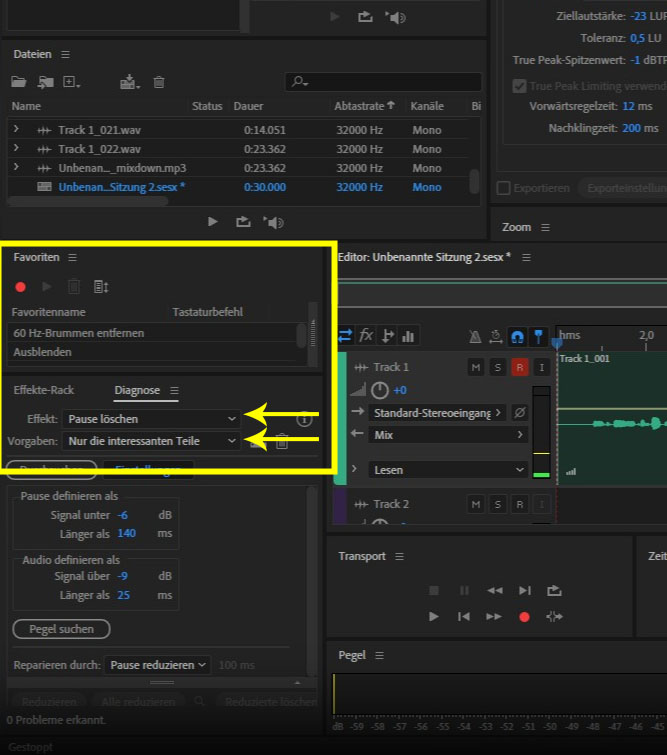Screen dimensions: 667x755
Task: Switch to the Effekte-Rack tab
Action: [44, 390]
